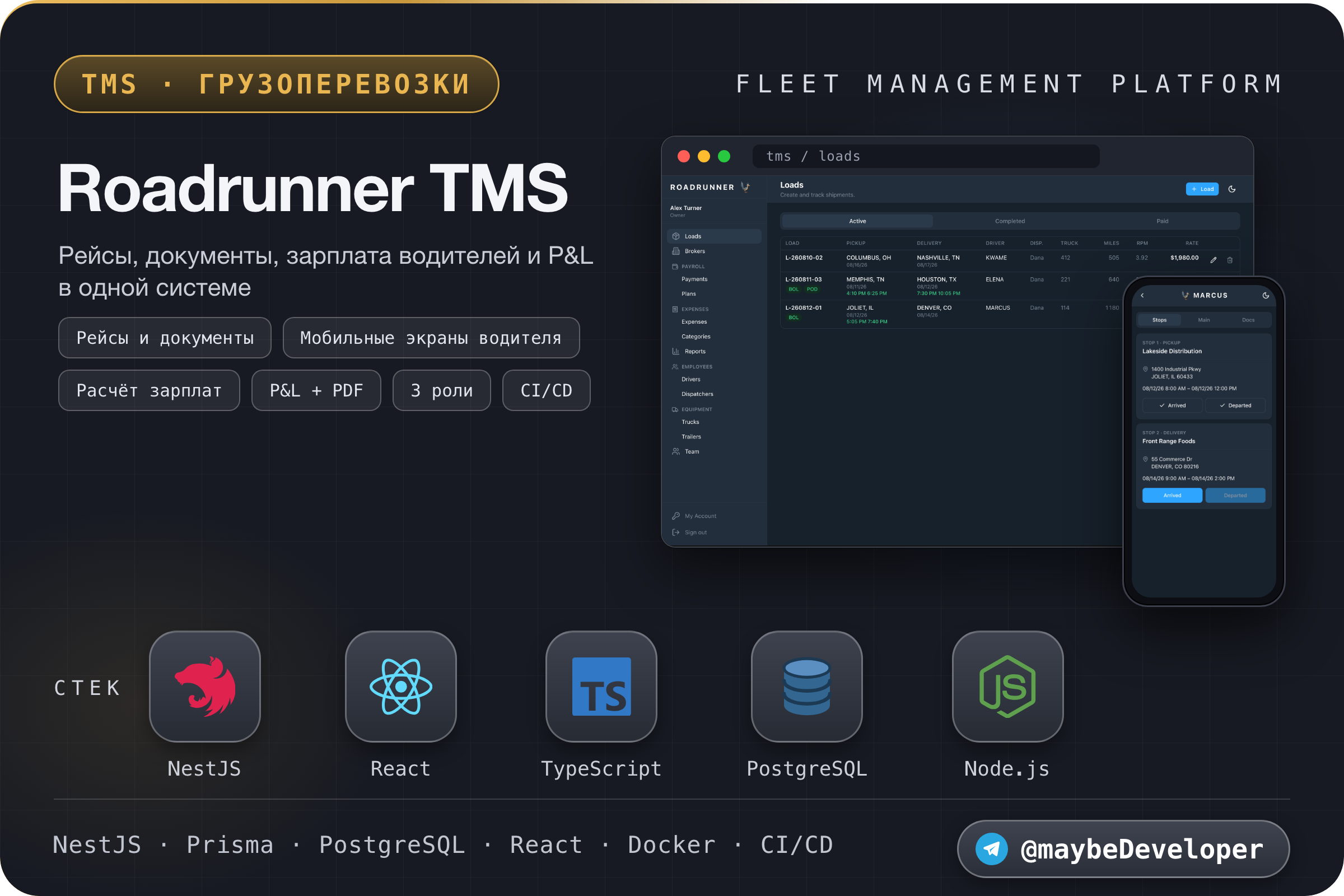Click the "Расчёт зарплат" chip

tap(149, 390)
